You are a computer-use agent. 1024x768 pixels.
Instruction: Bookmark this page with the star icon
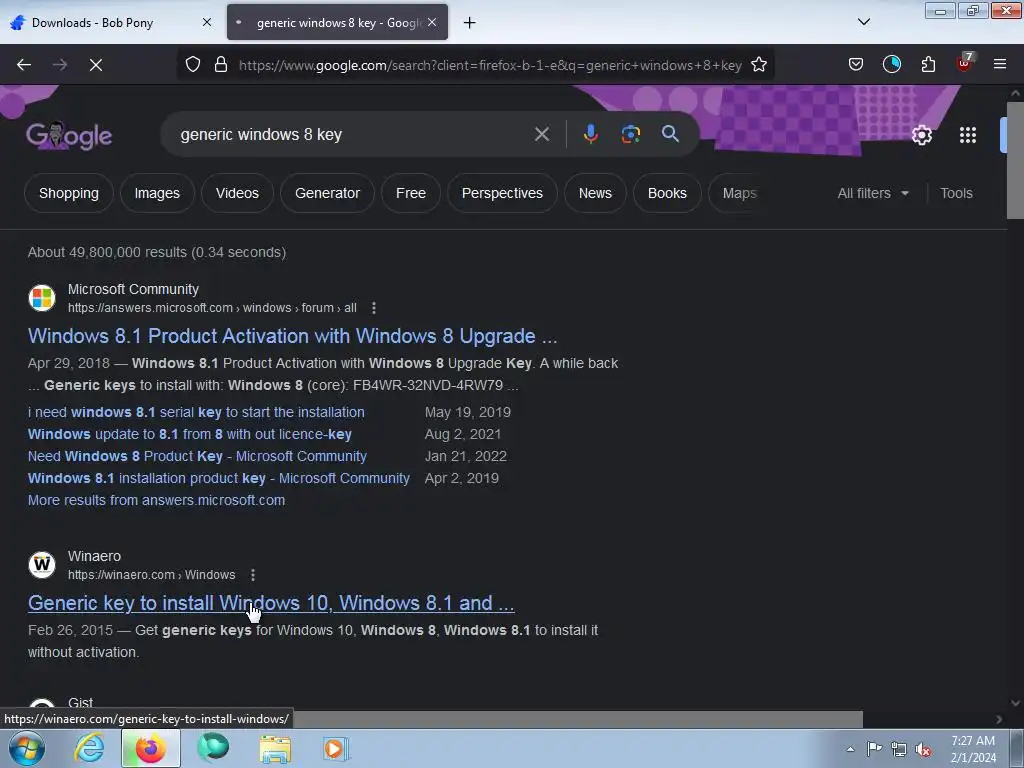click(759, 65)
